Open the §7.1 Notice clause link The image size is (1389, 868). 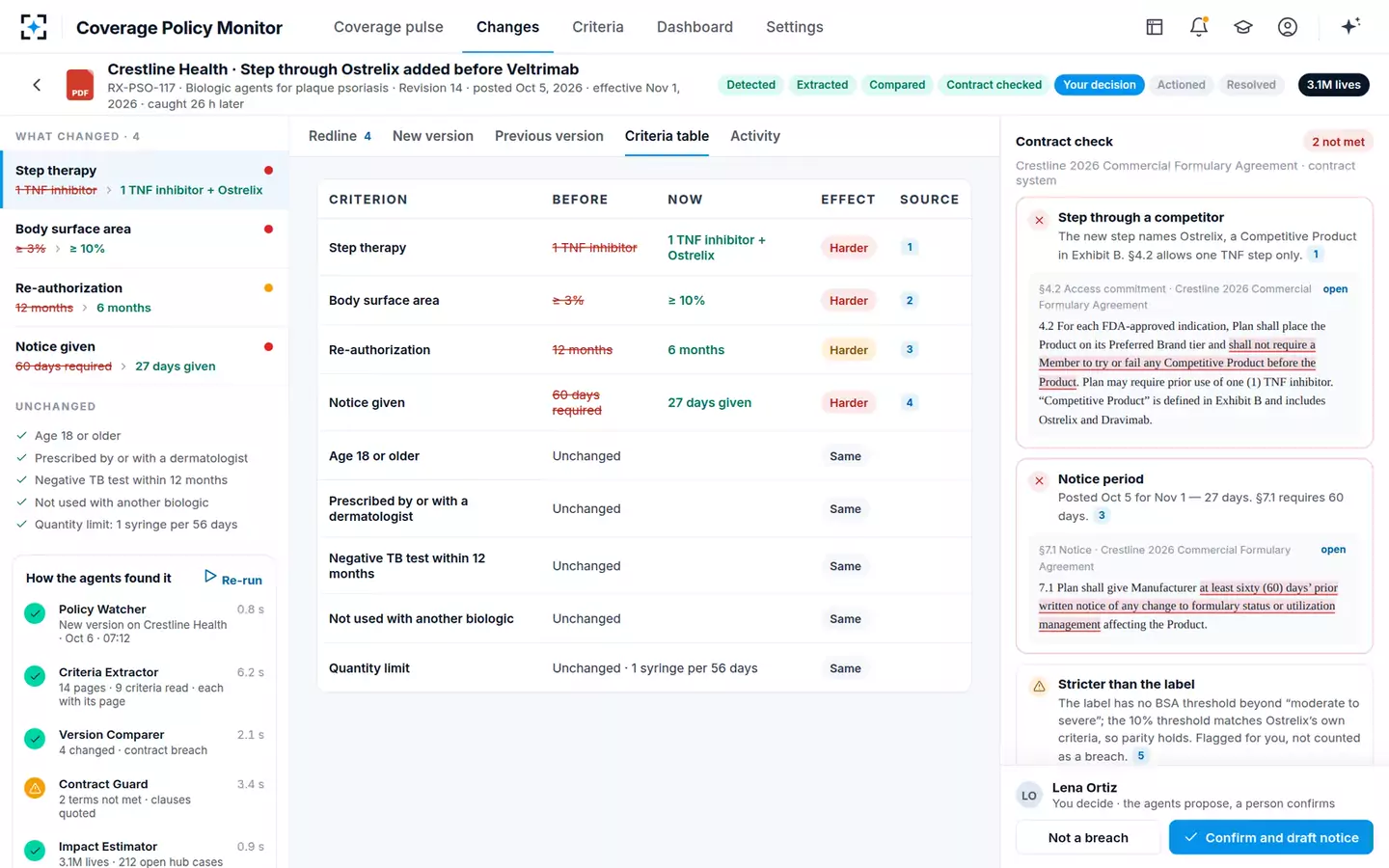point(1333,550)
